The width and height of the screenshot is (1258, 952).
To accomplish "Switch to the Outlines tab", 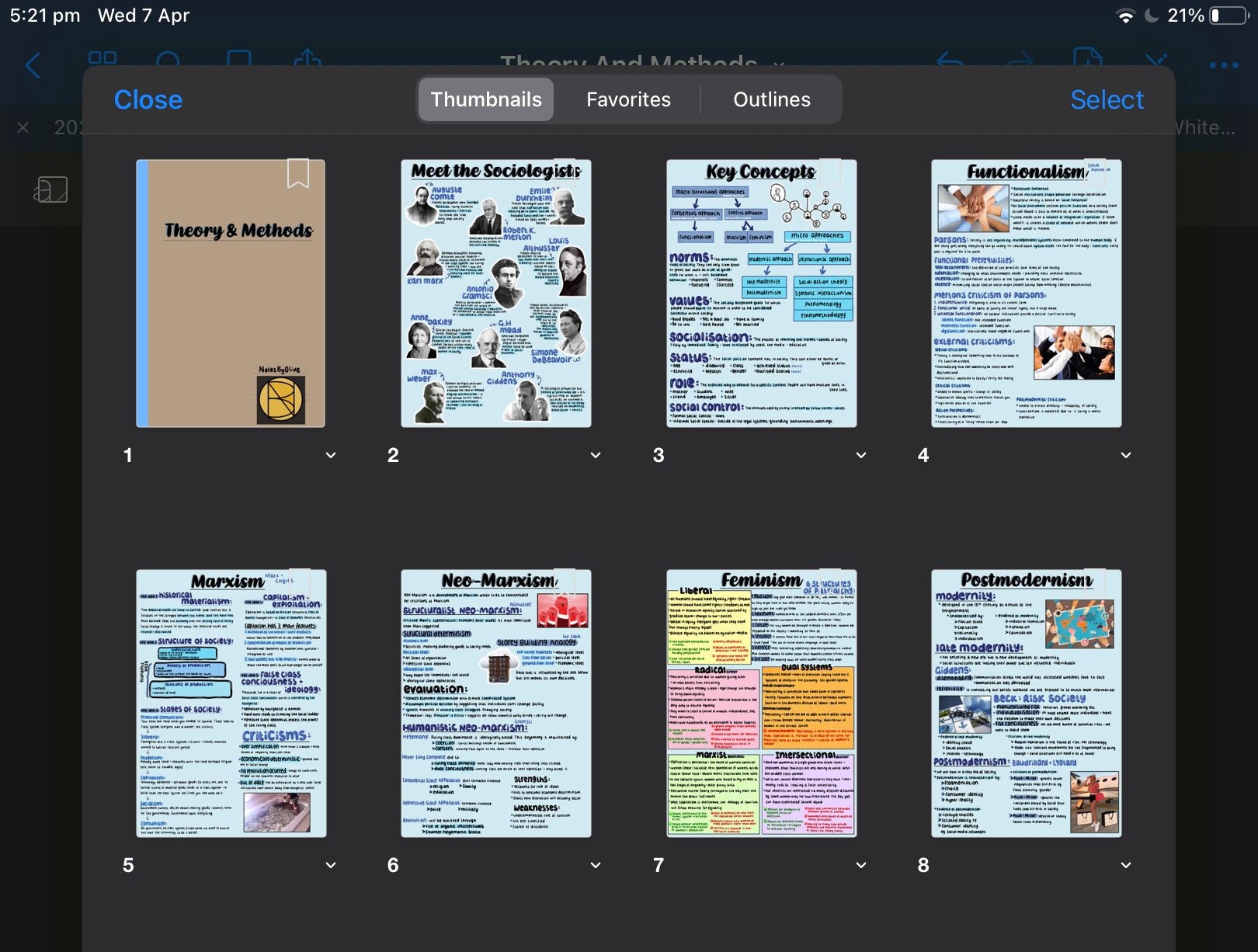I will [x=772, y=99].
